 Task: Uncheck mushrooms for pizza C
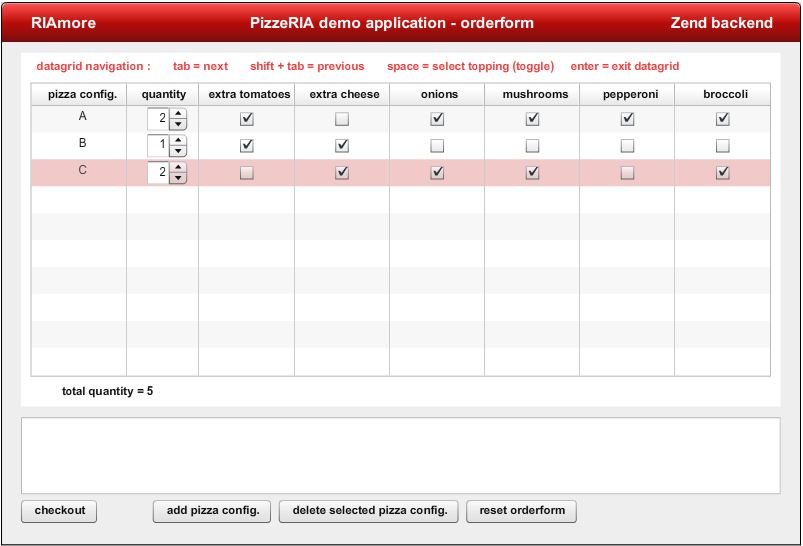(533, 173)
